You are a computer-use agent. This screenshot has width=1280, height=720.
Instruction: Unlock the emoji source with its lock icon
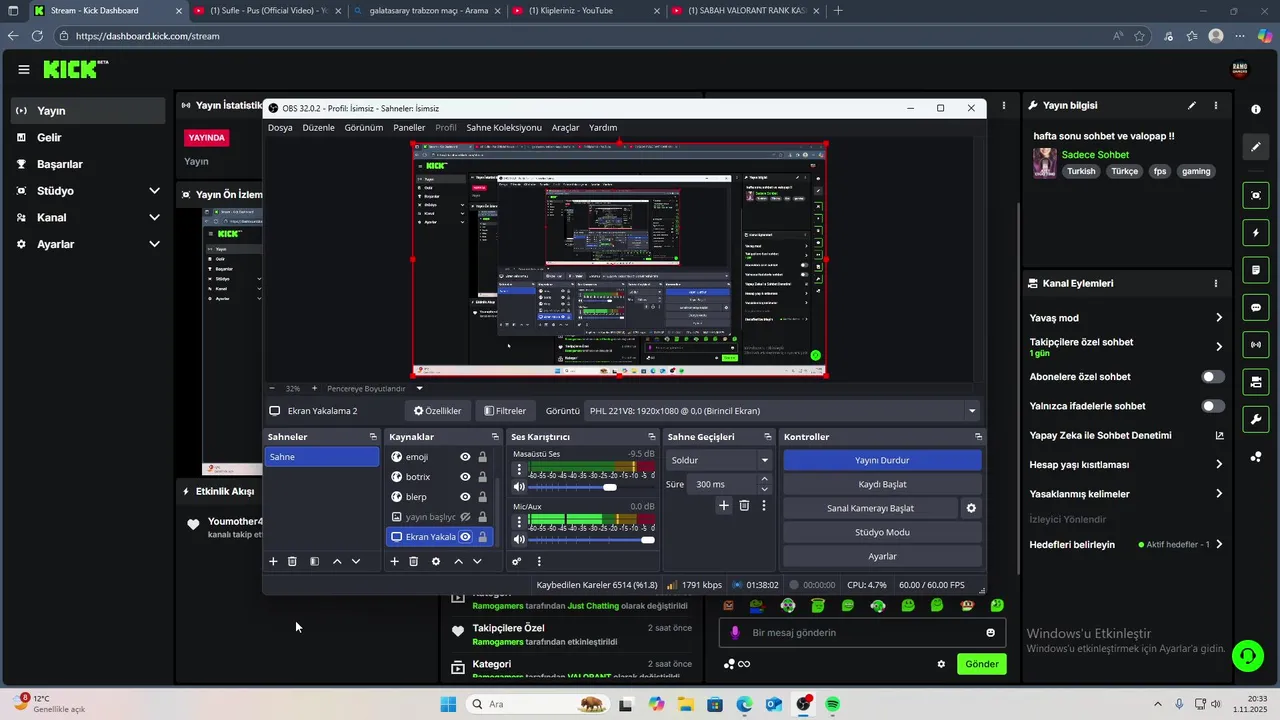tap(482, 457)
